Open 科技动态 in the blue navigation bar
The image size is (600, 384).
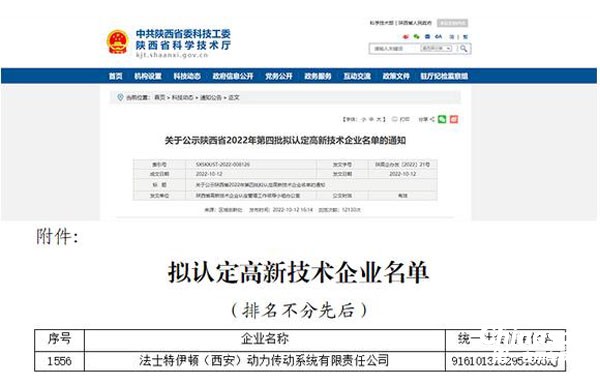click(187, 76)
